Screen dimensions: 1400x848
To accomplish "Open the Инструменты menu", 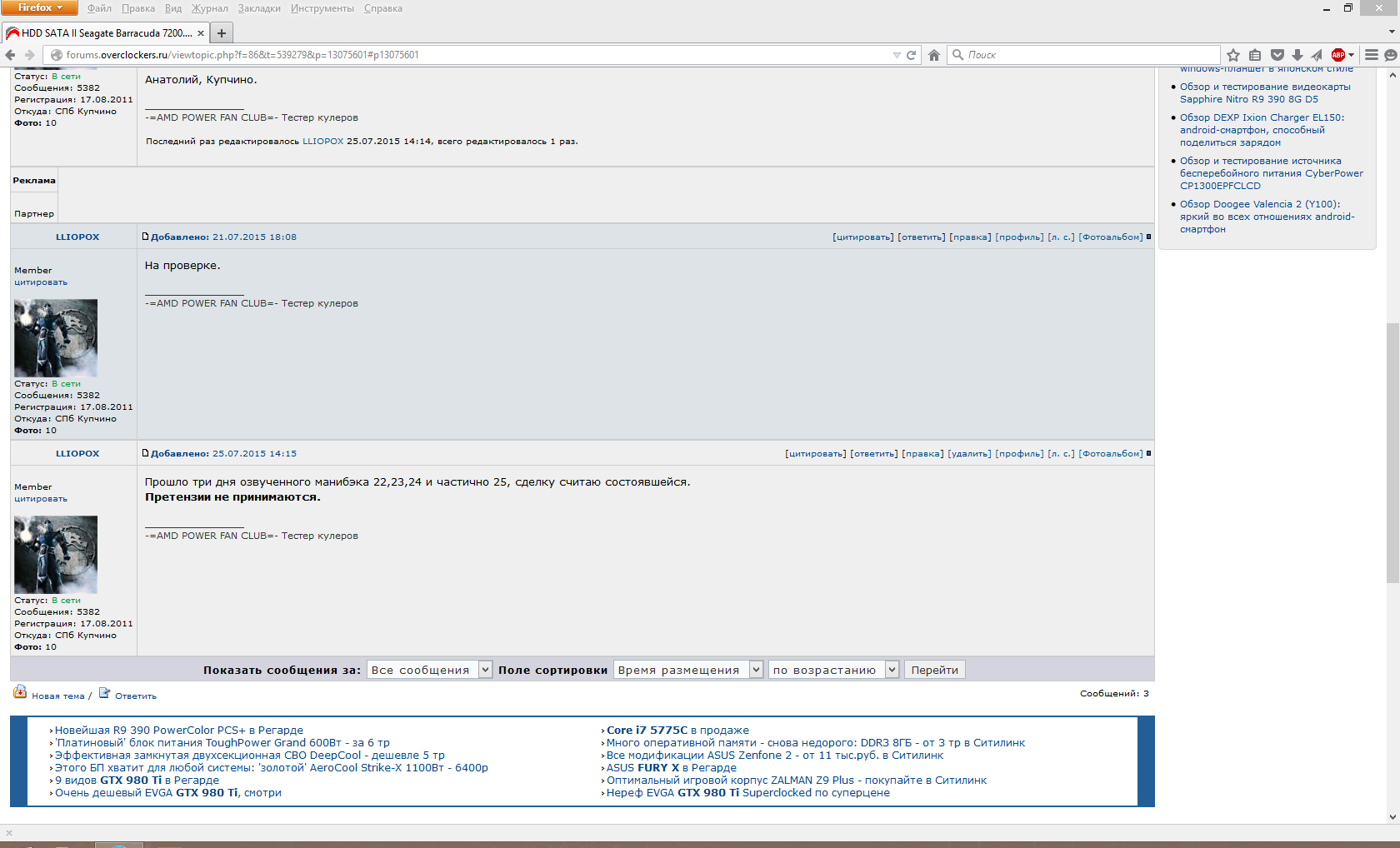I will 322,8.
